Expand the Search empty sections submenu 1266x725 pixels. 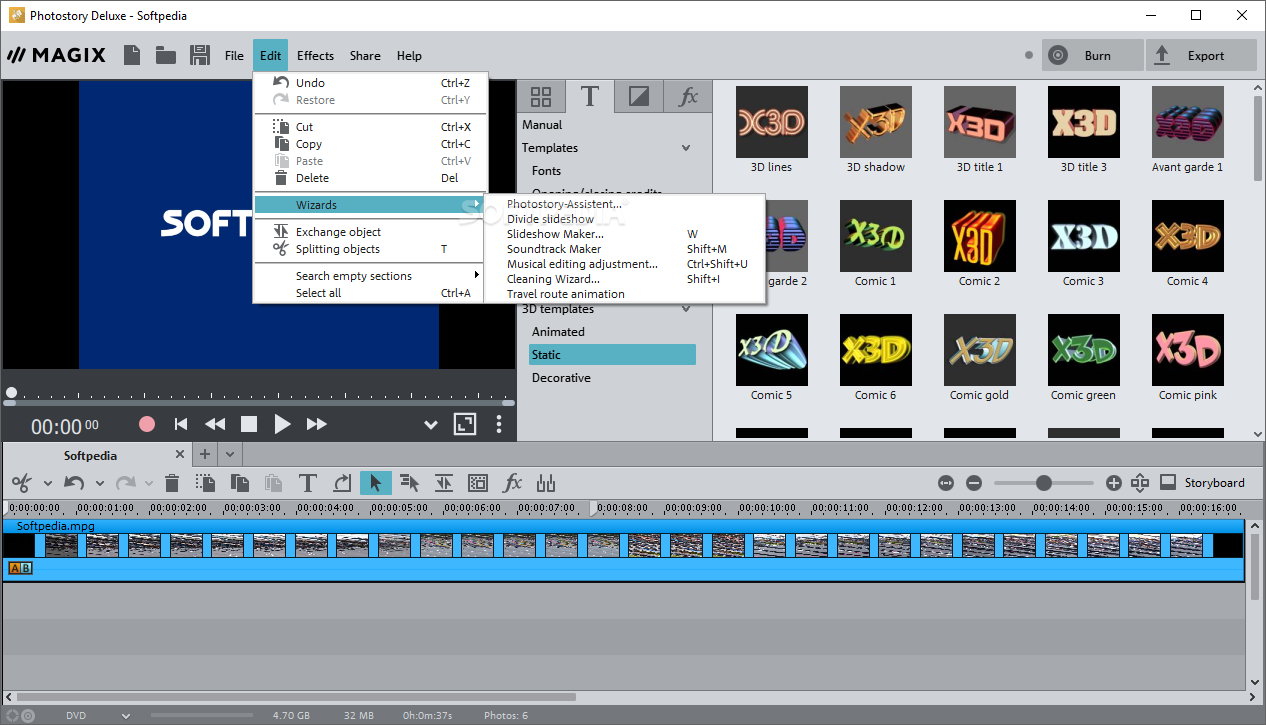(x=369, y=276)
